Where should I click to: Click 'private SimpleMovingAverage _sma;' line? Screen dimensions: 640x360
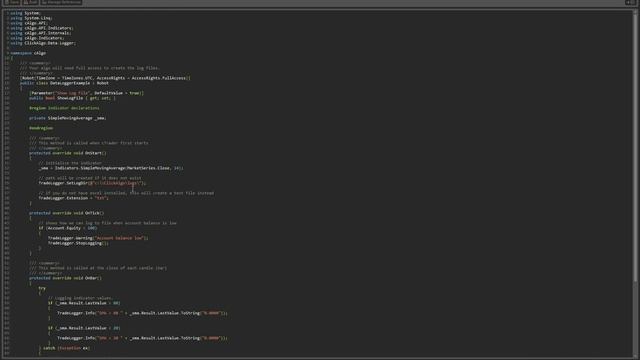tap(68, 118)
